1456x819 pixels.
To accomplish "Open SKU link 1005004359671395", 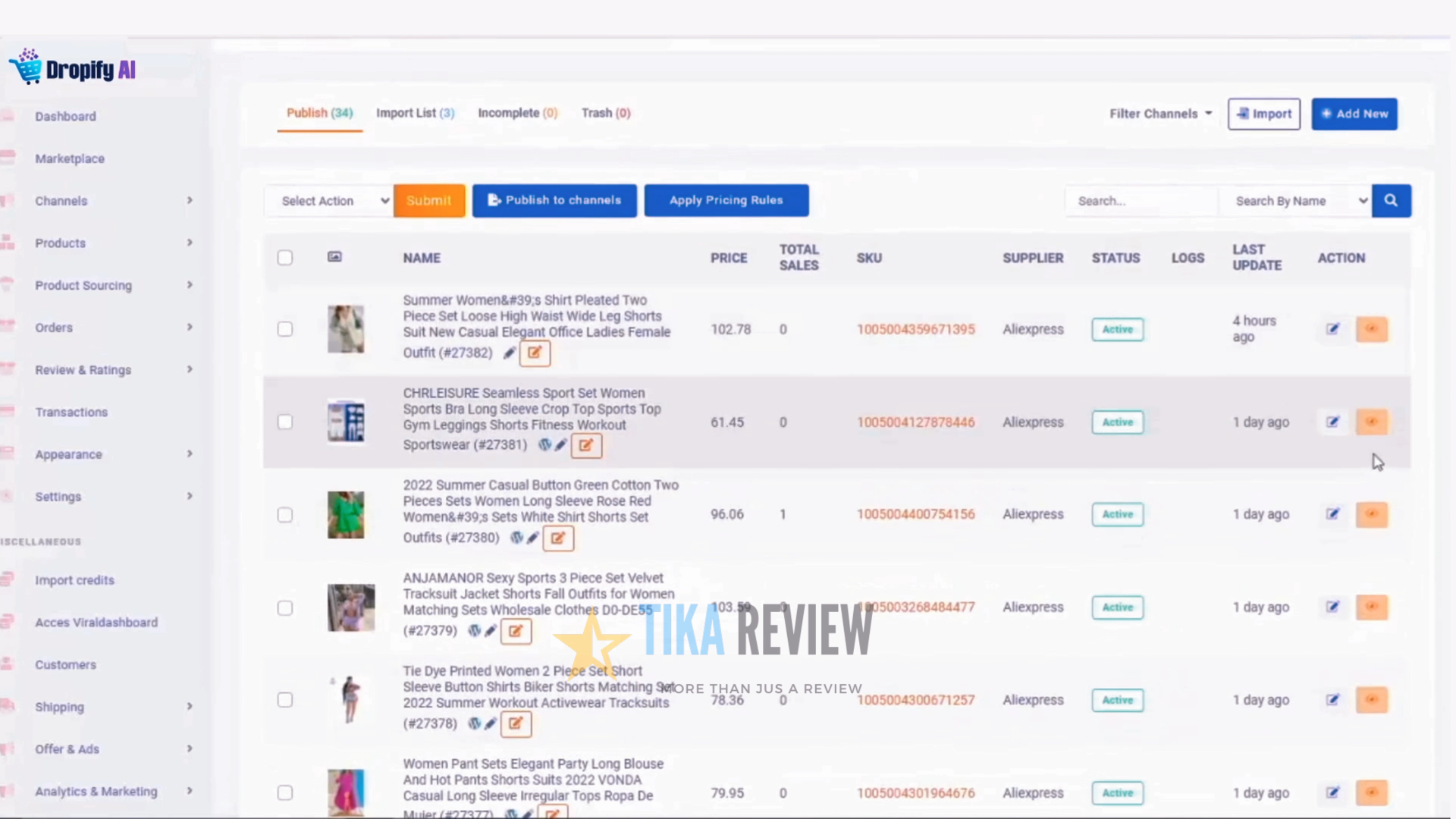I will [915, 329].
